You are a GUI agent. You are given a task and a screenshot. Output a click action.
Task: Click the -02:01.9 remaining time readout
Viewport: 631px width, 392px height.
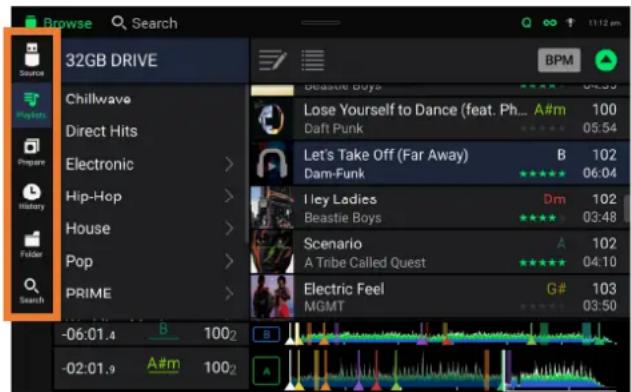point(88,368)
